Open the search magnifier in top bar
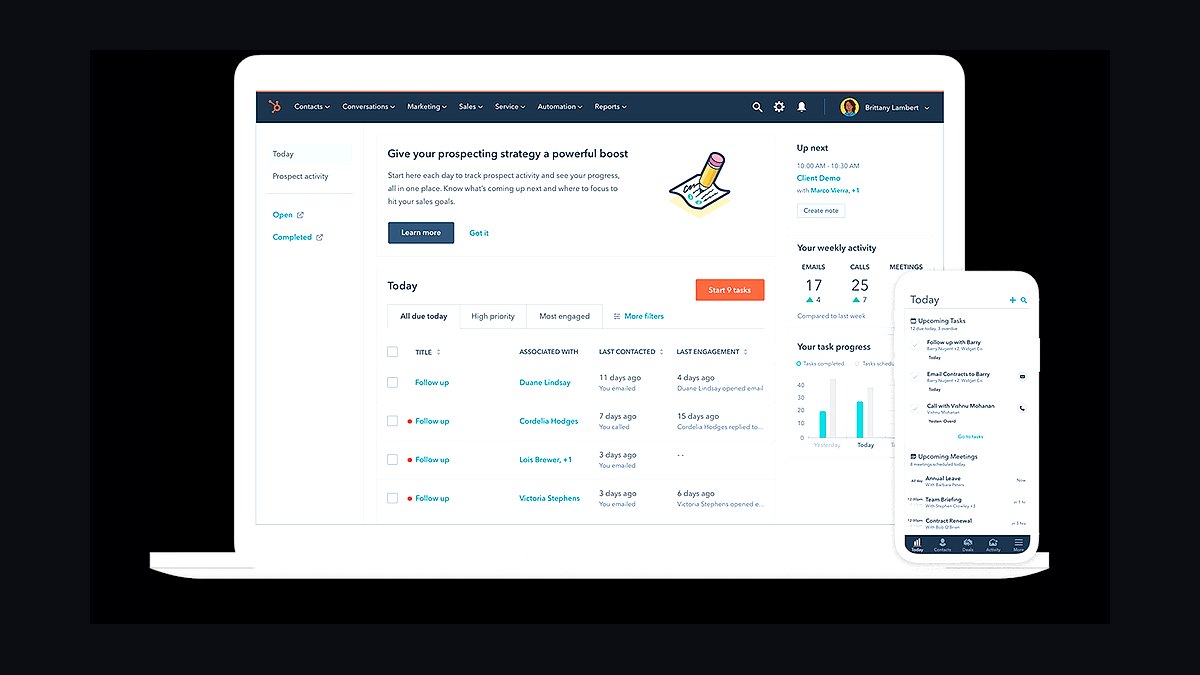Screen dimensions: 1200x675 click(x=757, y=107)
